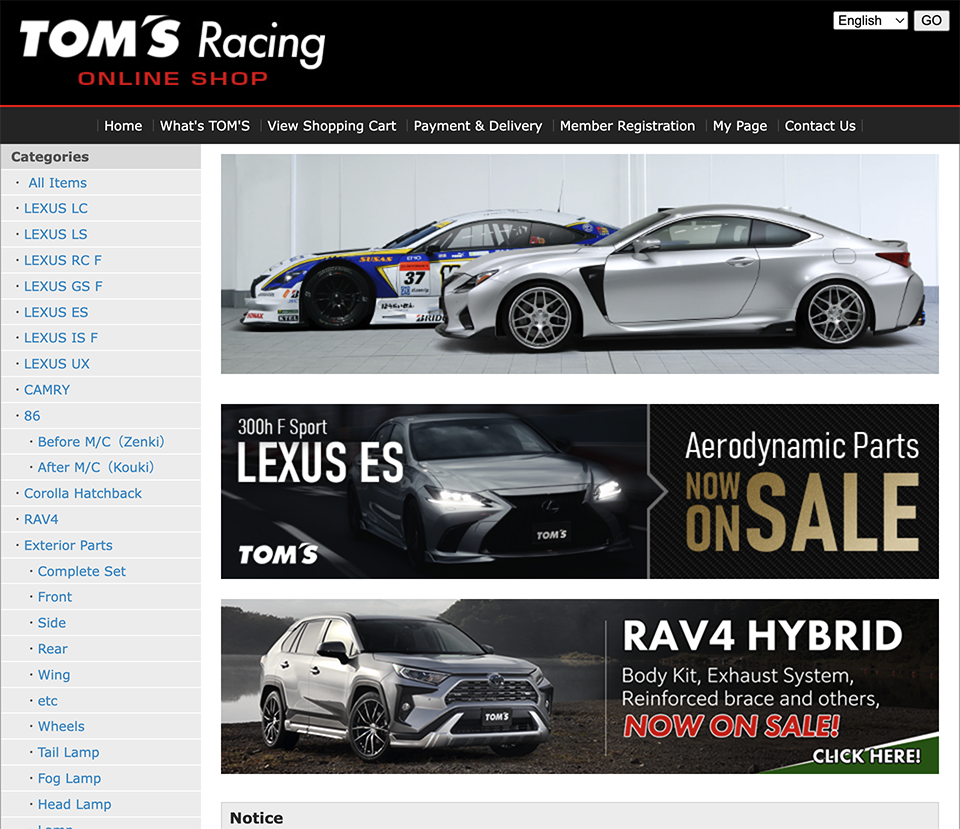Go to the Home menu item

pyautogui.click(x=123, y=126)
